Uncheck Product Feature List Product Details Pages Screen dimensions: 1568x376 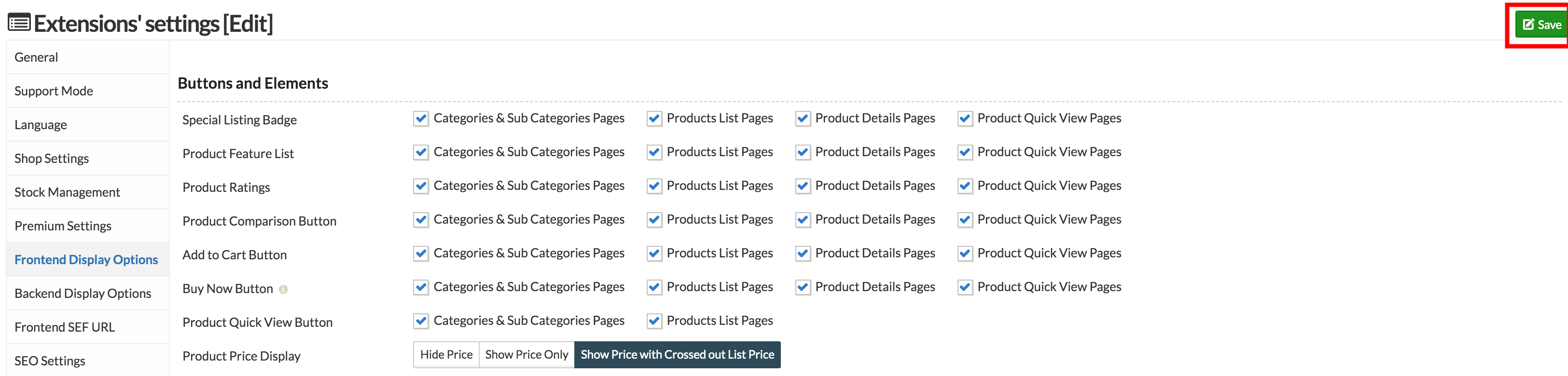pyautogui.click(x=802, y=152)
